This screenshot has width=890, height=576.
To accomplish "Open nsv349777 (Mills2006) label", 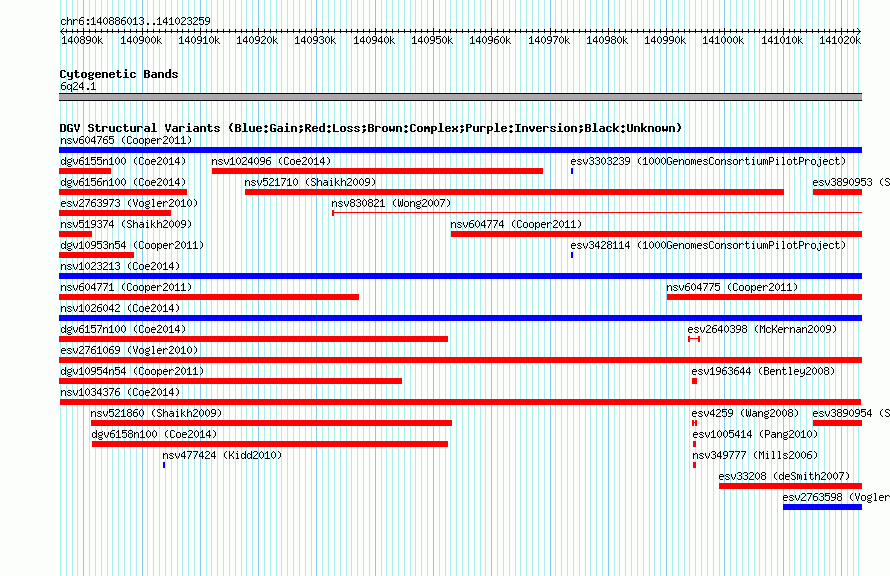I will point(755,455).
